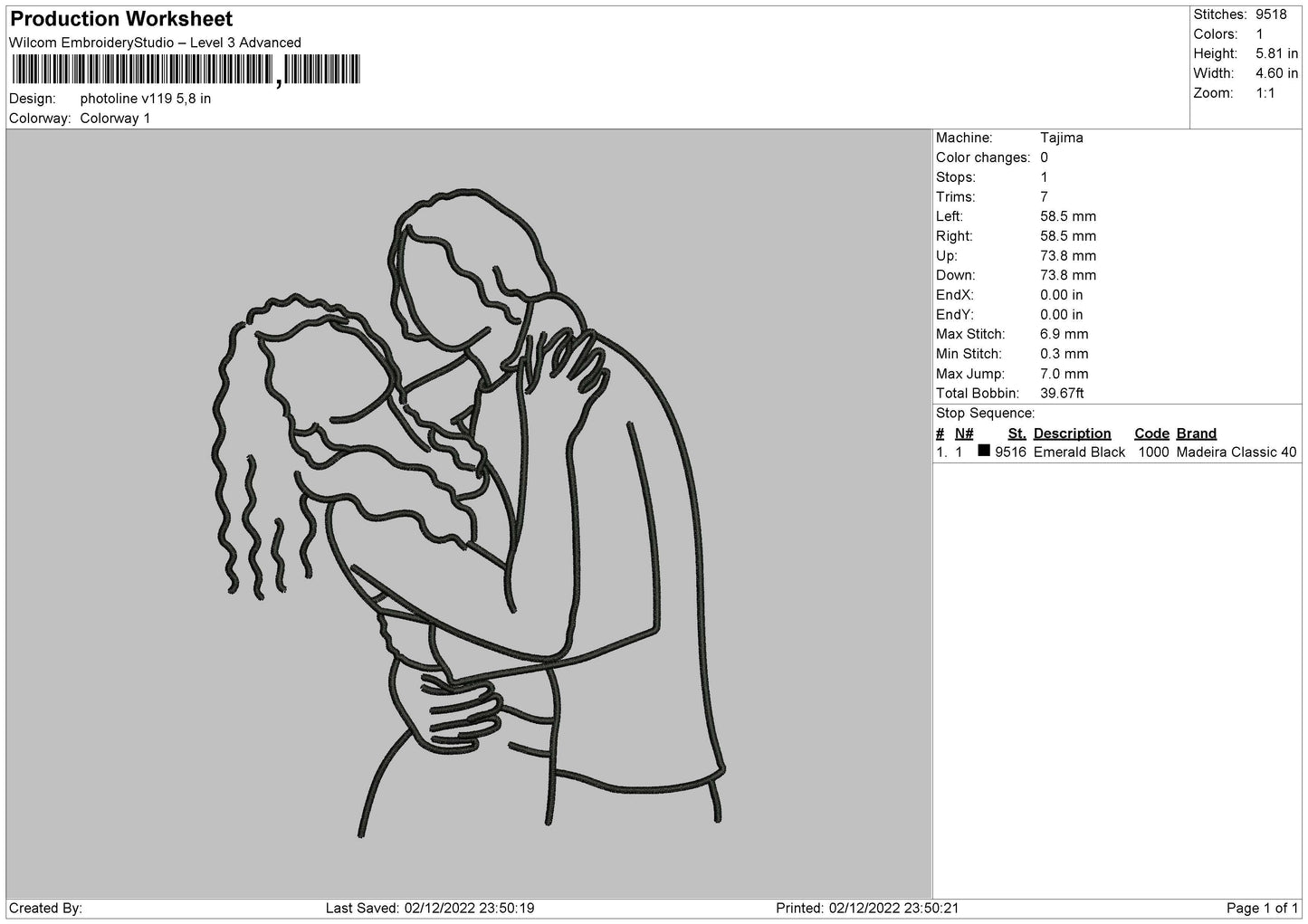Click the Page 1 of 1 indicator
Screen dimensions: 1308x924
pyautogui.click(x=1263, y=909)
